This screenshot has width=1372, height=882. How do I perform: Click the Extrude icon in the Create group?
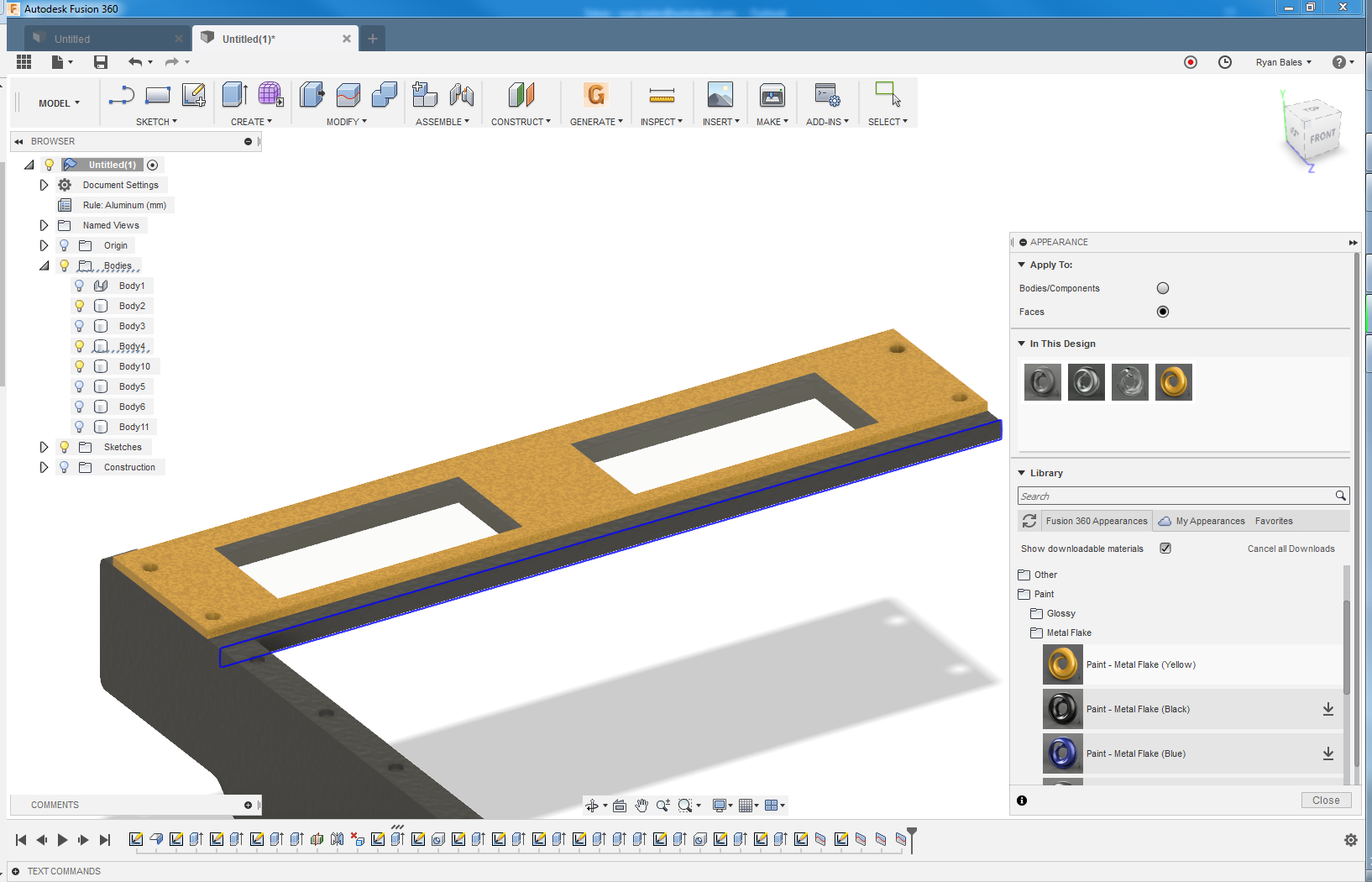[x=234, y=95]
